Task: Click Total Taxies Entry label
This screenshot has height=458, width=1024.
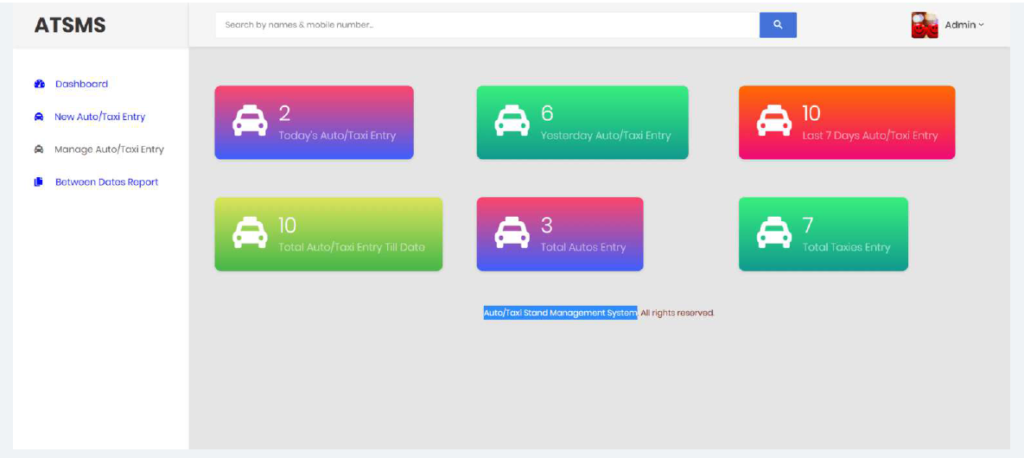Action: click(x=846, y=248)
